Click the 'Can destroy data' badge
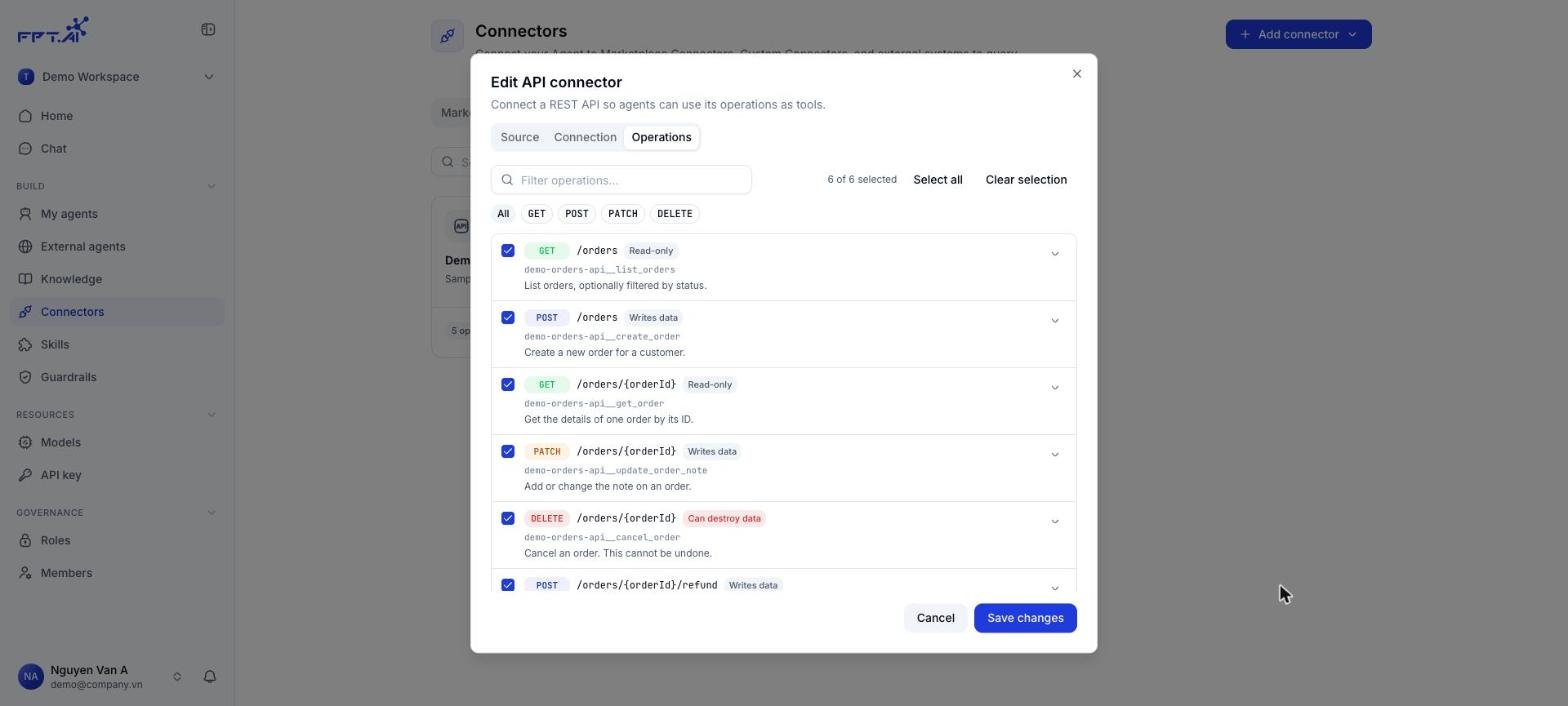The image size is (1568, 706). [724, 519]
